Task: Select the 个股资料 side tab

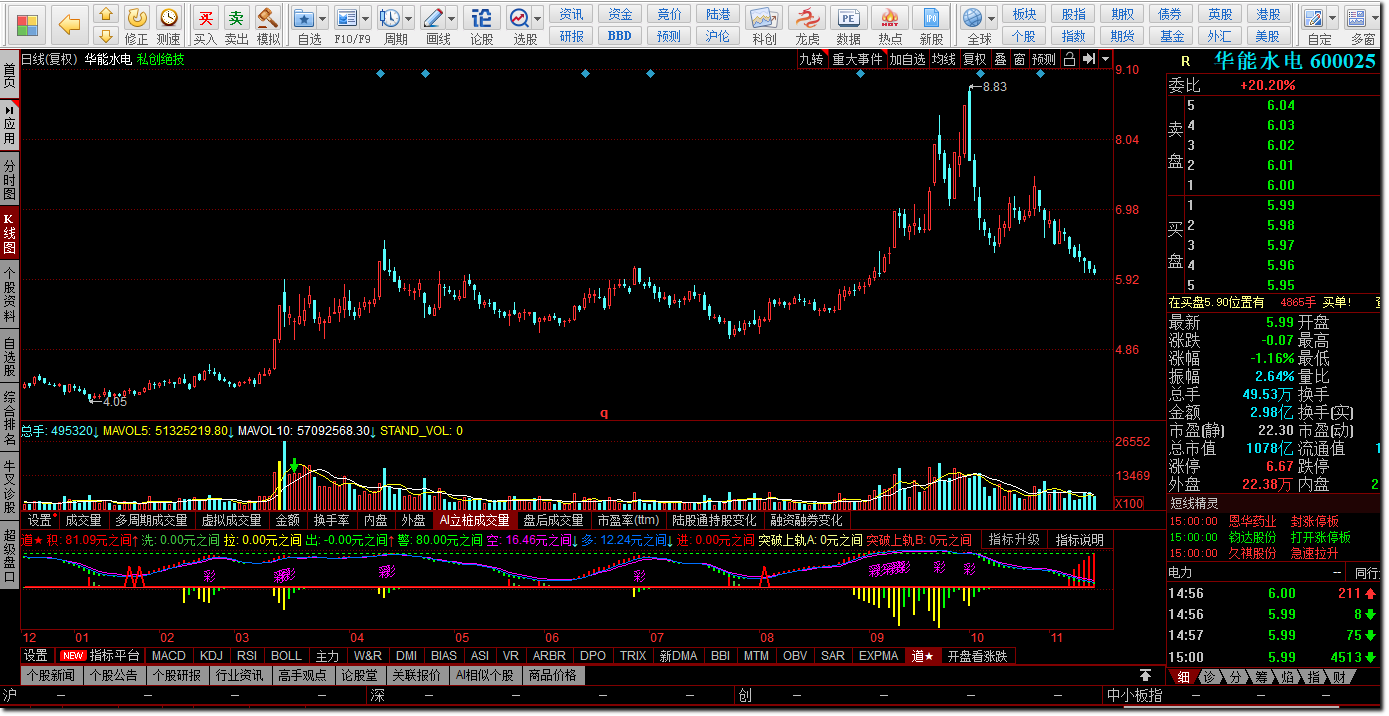Action: point(10,293)
